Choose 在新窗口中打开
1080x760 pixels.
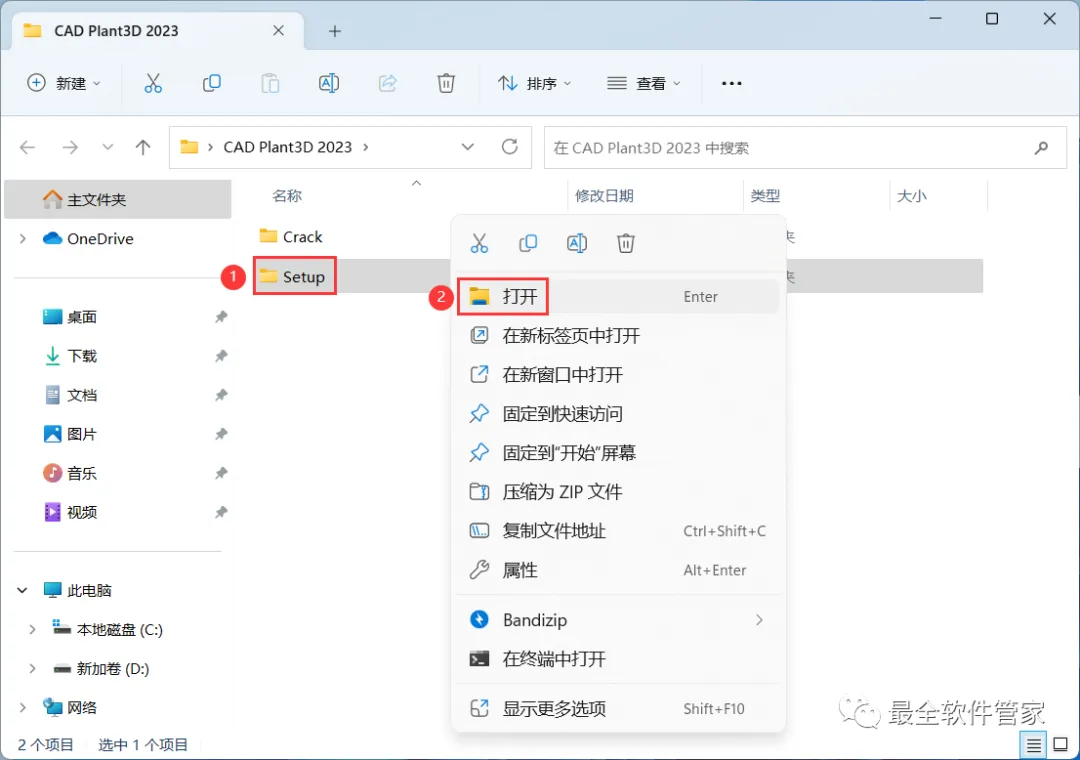[618, 375]
